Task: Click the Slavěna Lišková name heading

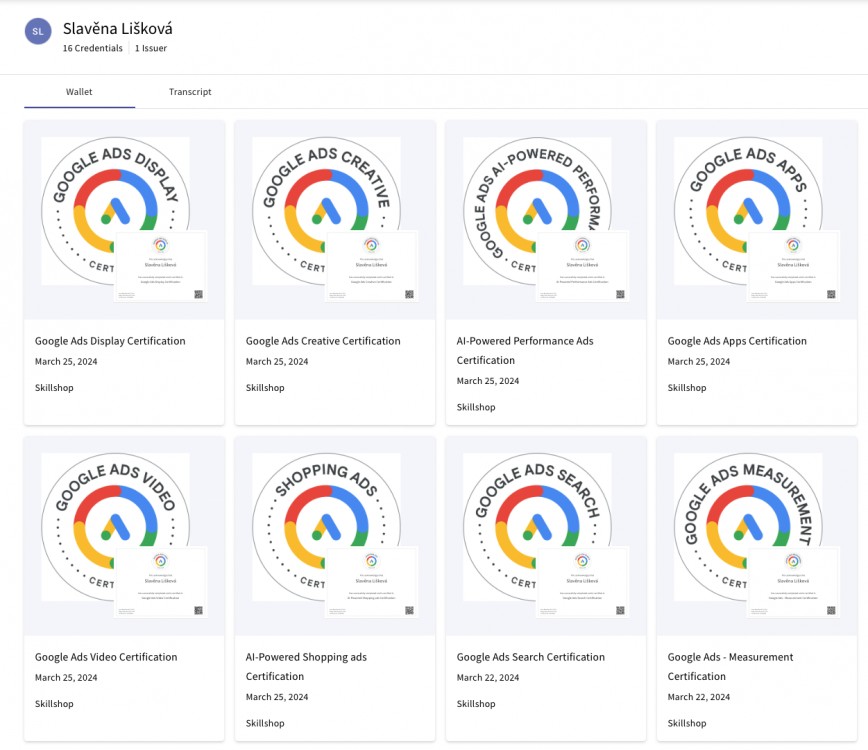Action: [x=117, y=28]
